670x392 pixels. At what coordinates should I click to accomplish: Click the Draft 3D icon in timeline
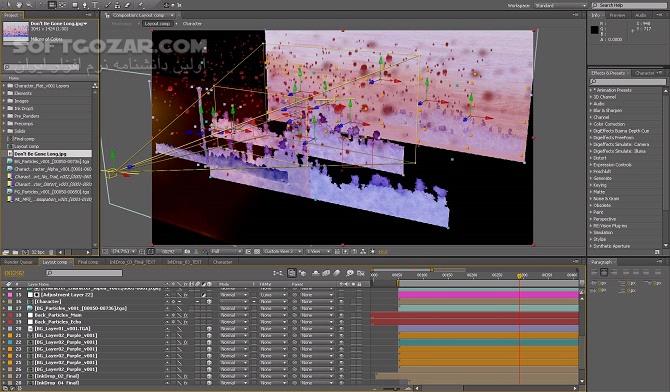pyautogui.click(x=302, y=273)
